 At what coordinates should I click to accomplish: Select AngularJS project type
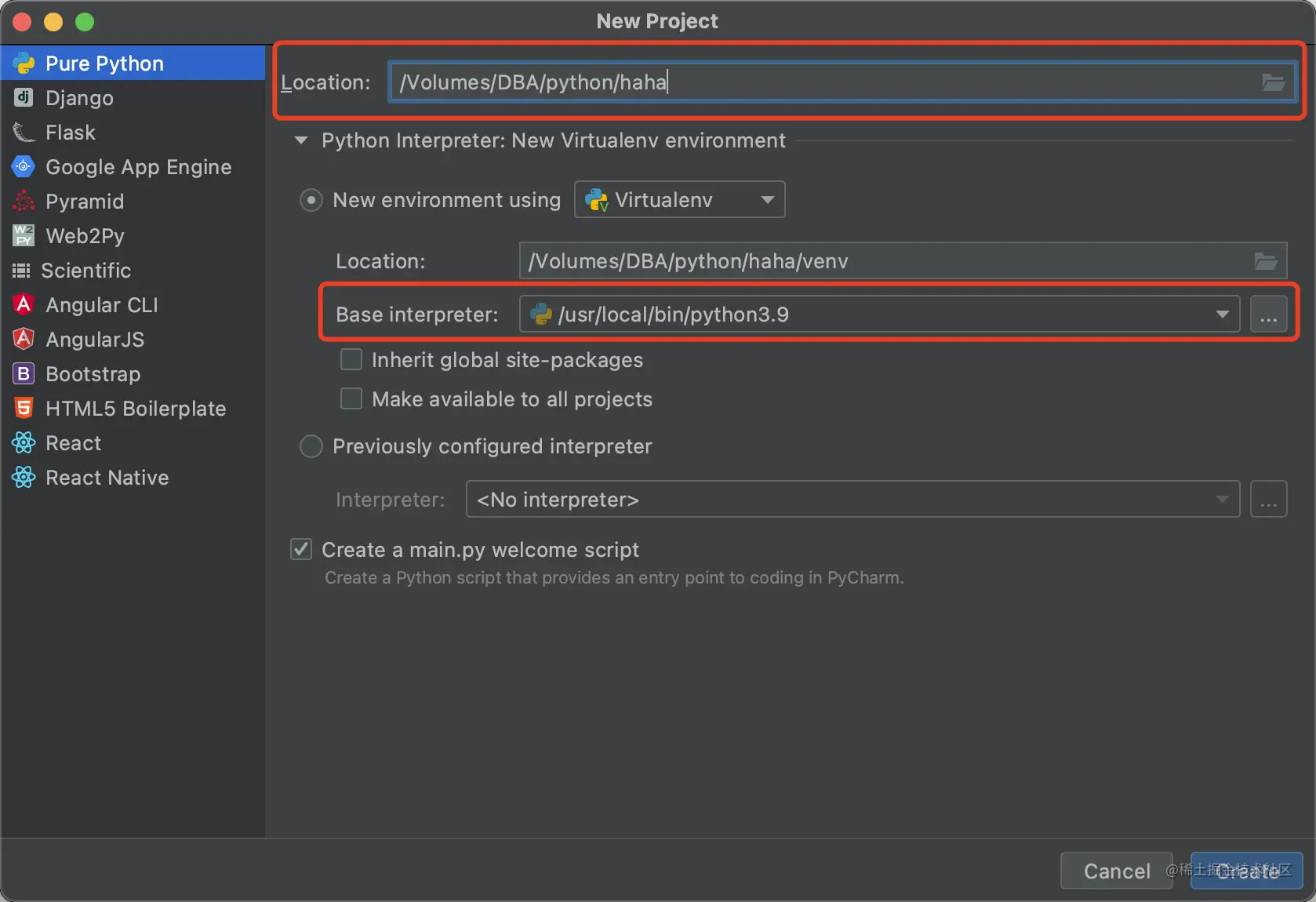tap(133, 340)
